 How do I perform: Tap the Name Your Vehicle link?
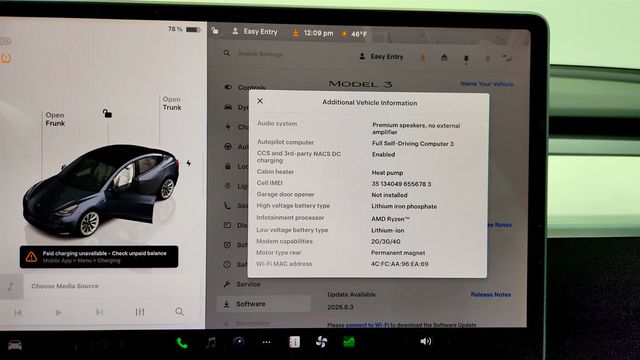pyautogui.click(x=487, y=84)
